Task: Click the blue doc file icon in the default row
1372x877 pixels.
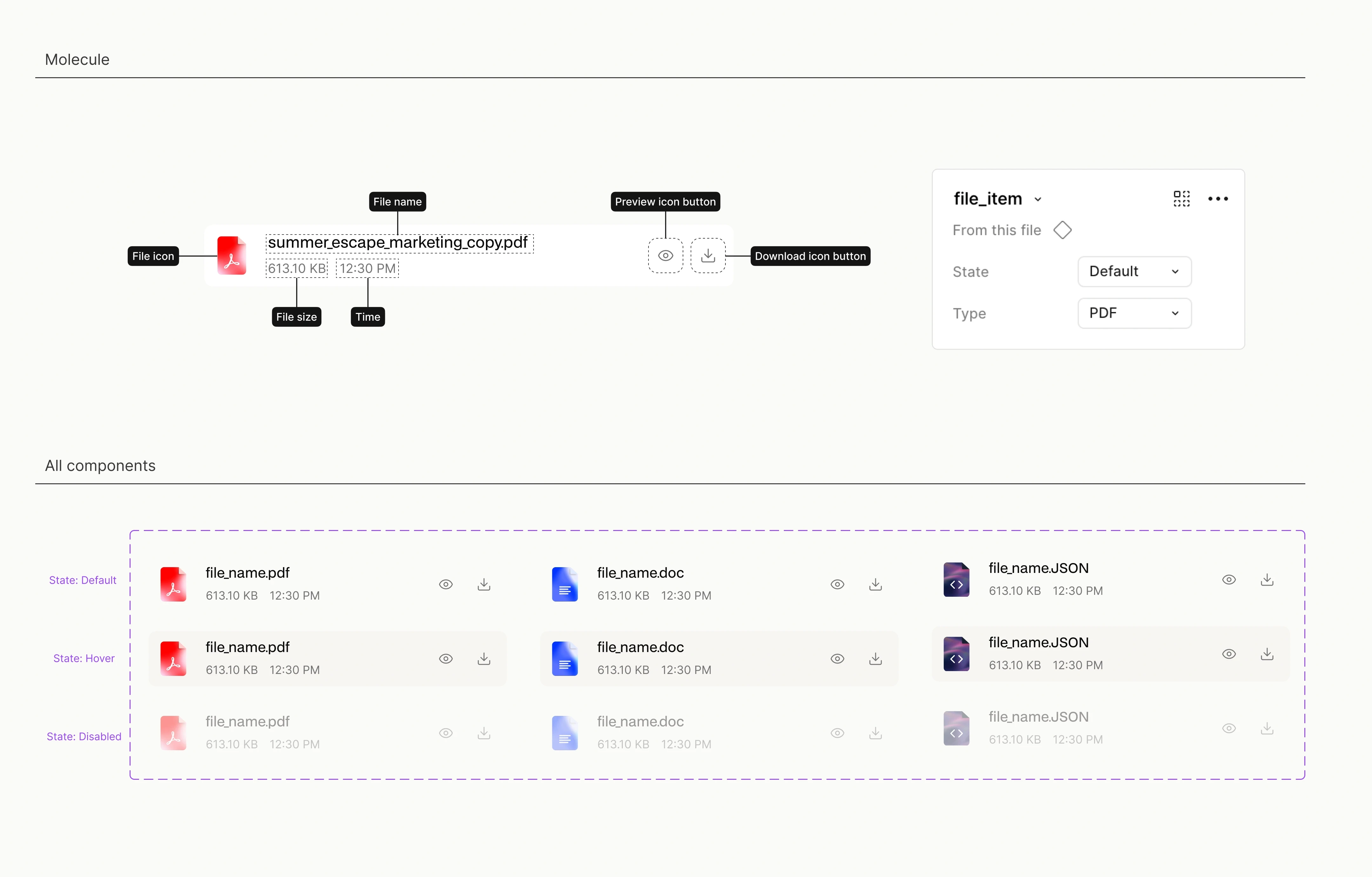Action: tap(564, 584)
